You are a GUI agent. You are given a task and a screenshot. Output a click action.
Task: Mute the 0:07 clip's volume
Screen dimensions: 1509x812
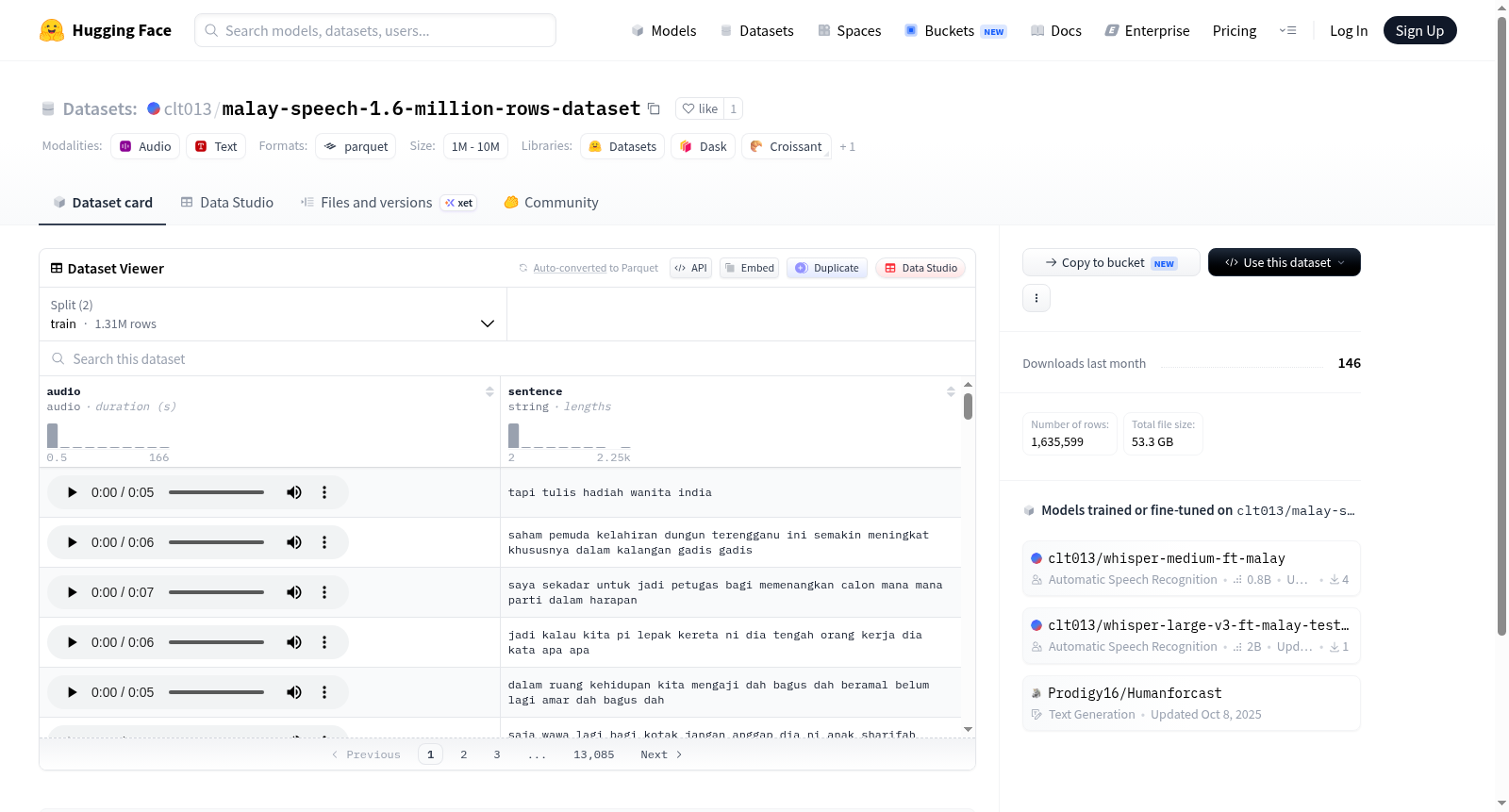(294, 592)
